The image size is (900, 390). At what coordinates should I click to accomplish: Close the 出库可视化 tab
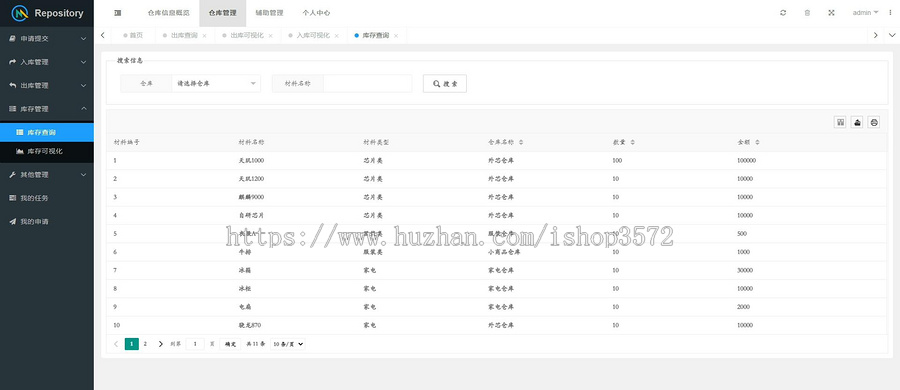270,36
